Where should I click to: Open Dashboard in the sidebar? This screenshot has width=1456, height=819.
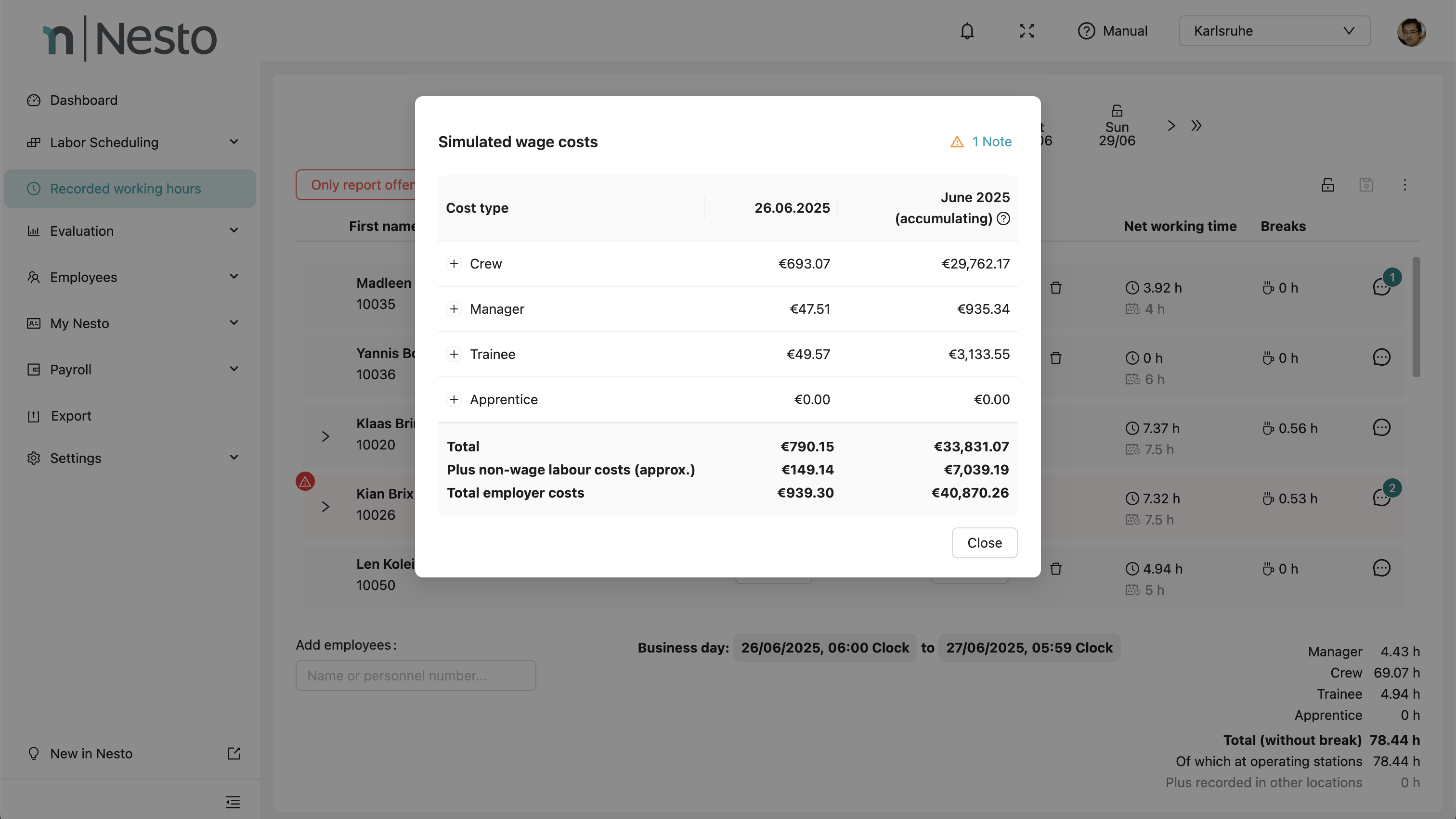click(84, 100)
